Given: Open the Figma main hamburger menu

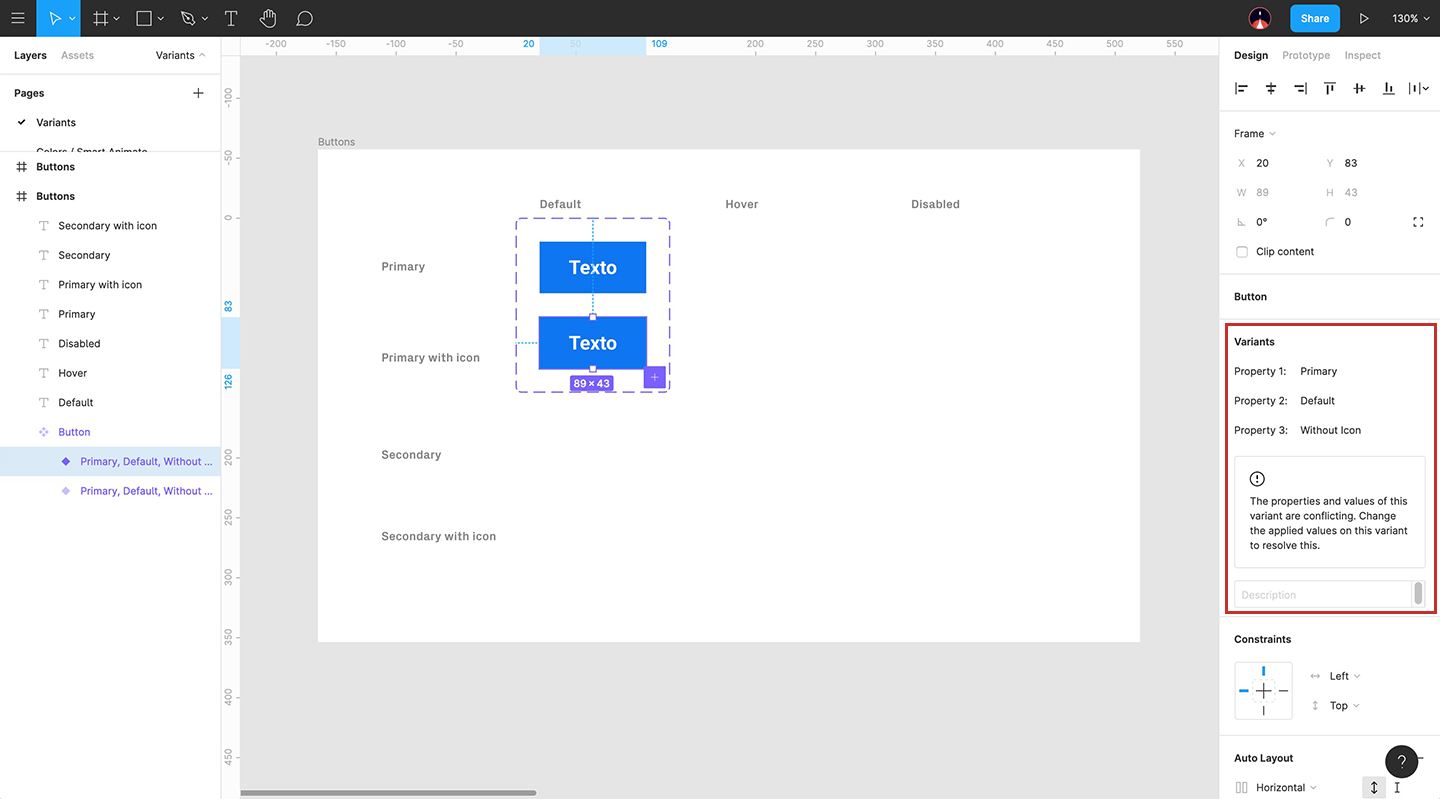Looking at the screenshot, I should (18, 18).
